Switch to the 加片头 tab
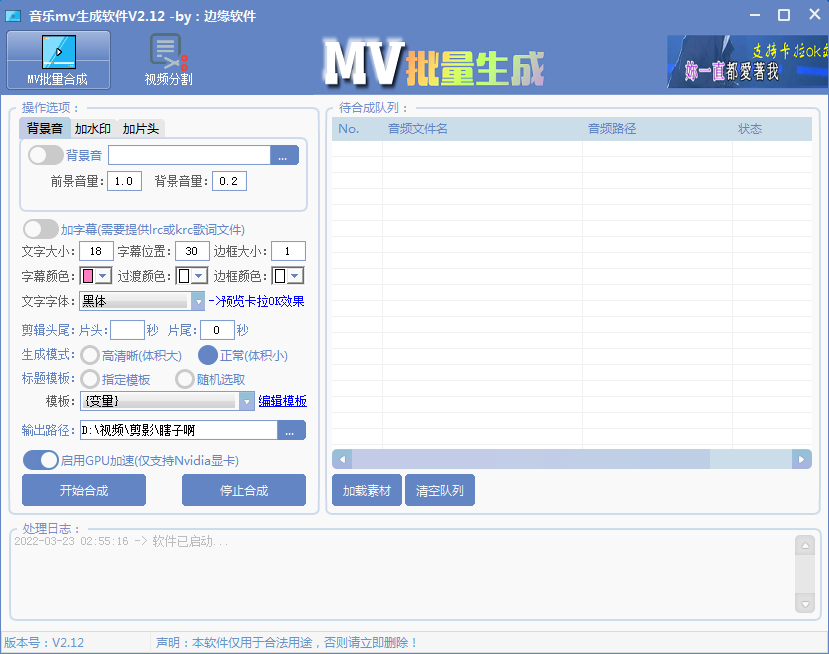Screen dimensions: 829x654 coord(140,128)
